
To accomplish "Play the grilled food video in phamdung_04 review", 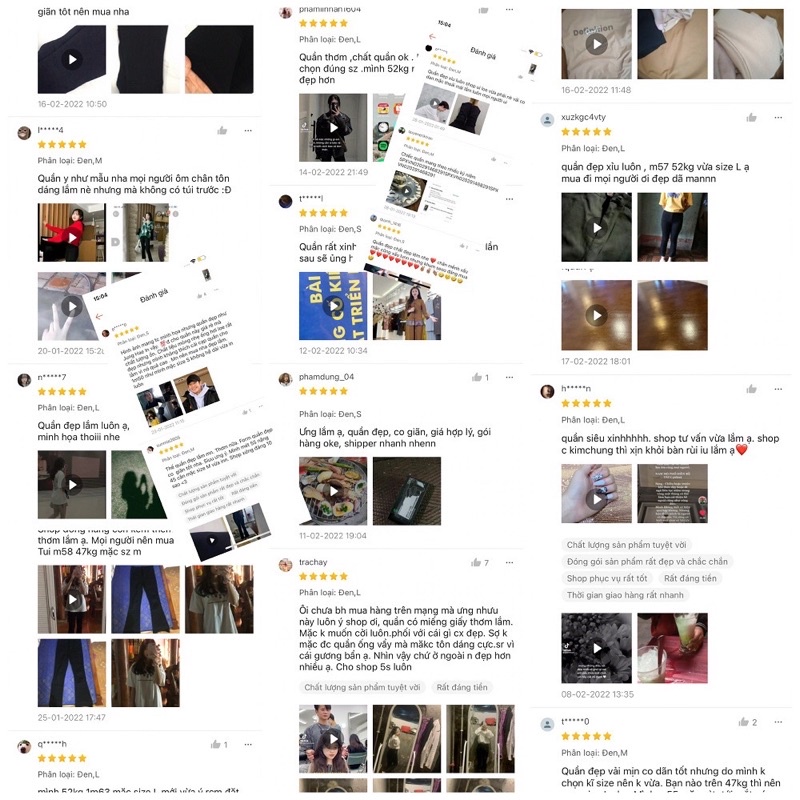I will click(333, 491).
